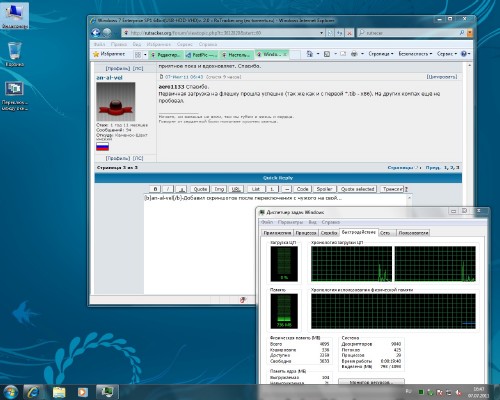Viewport: 500px width, 400px height.
Task: Click the user avatar image of an-al-vel
Action: 116,101
